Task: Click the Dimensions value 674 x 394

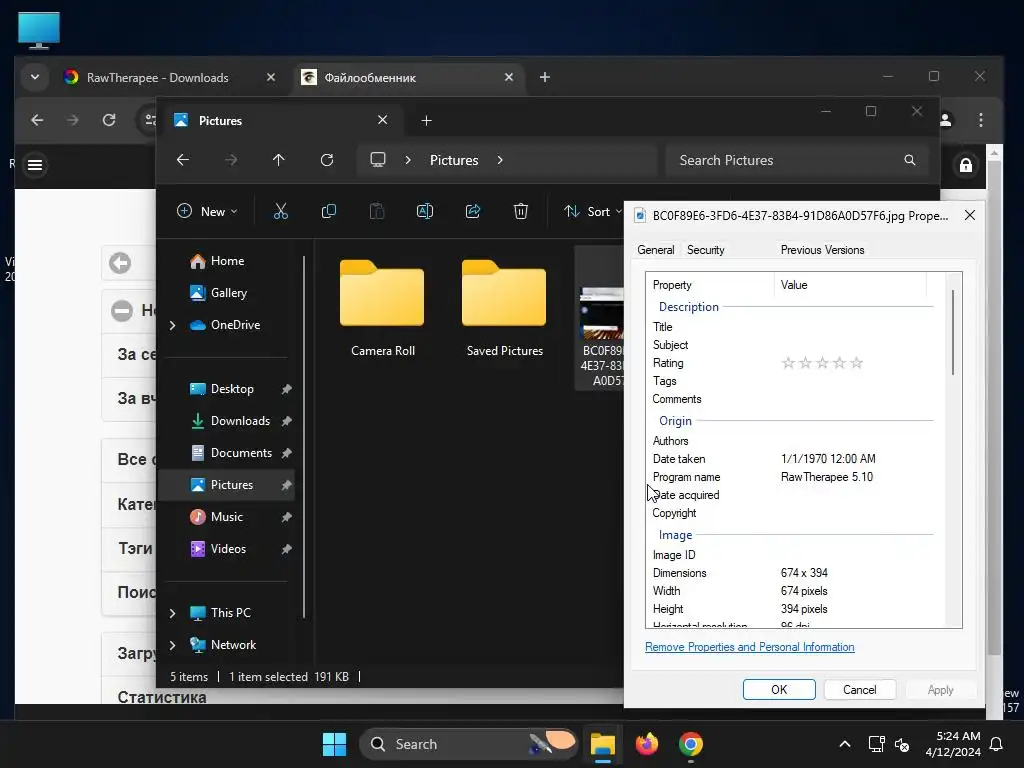Action: [804, 573]
